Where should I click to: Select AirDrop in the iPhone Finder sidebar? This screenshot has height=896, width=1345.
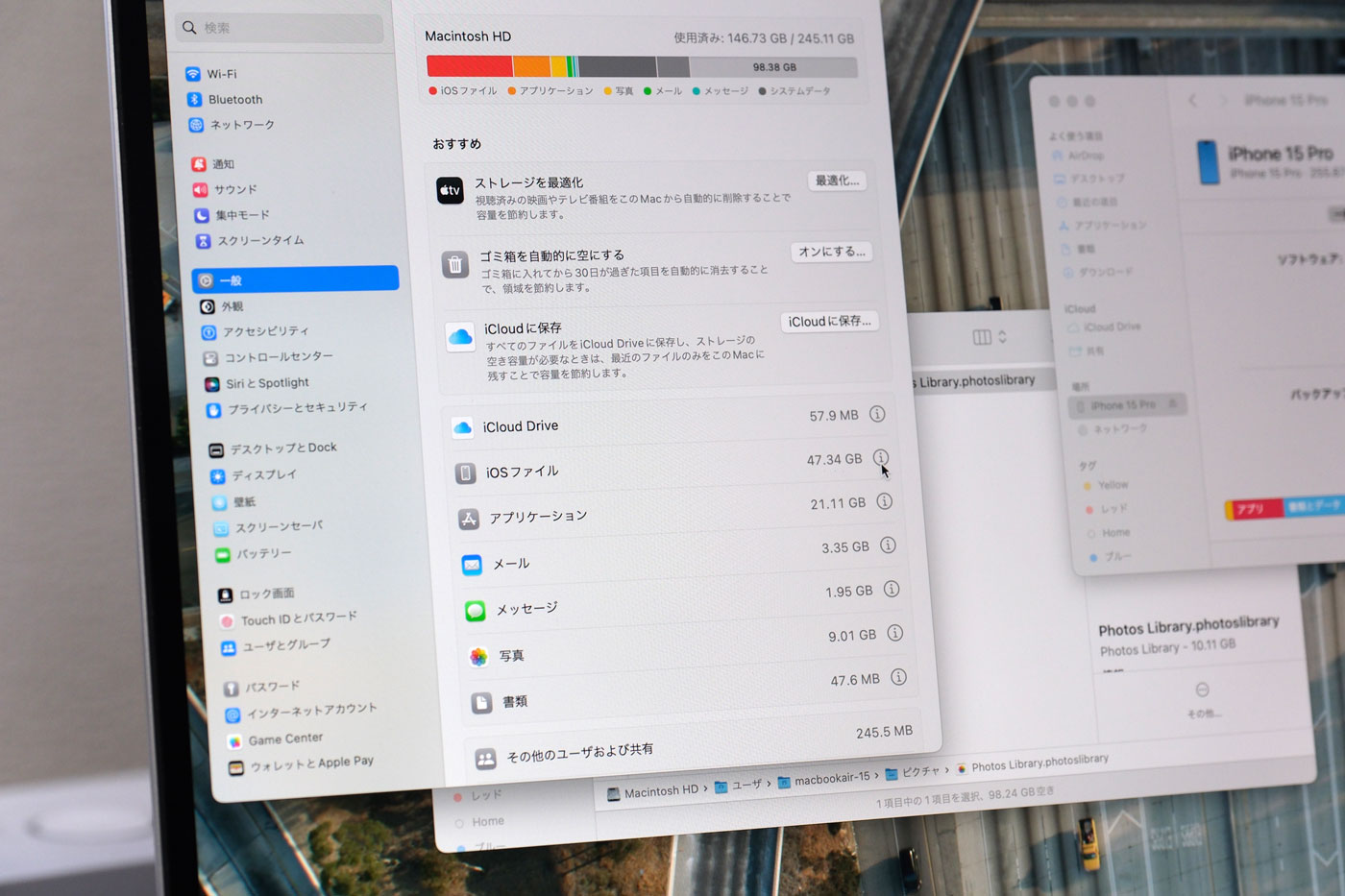click(x=1078, y=156)
